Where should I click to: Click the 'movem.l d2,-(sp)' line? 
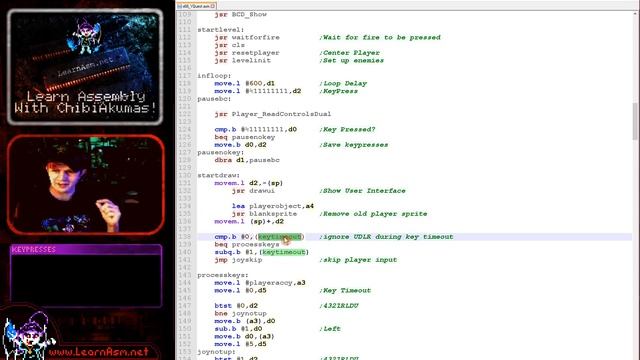pos(249,183)
